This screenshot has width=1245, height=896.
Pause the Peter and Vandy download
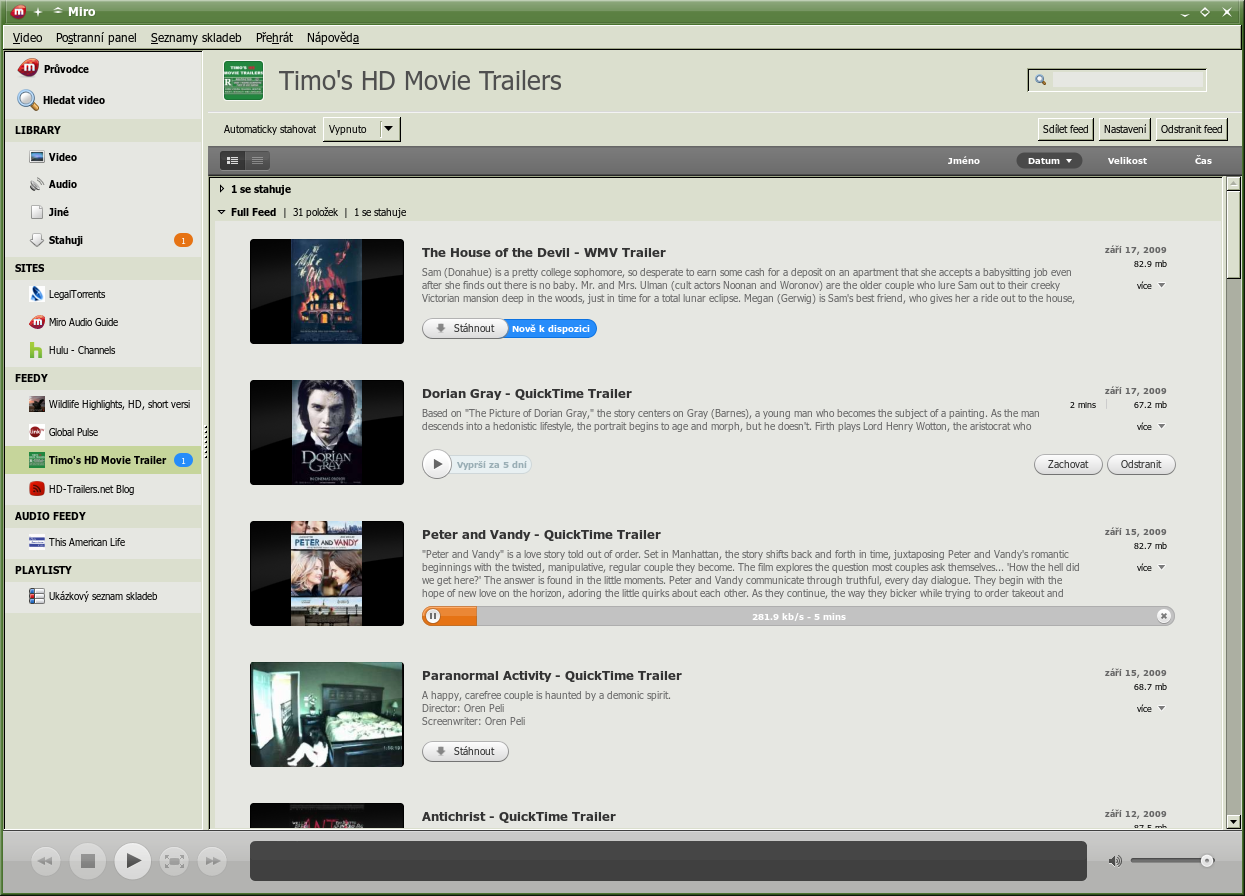[x=433, y=616]
